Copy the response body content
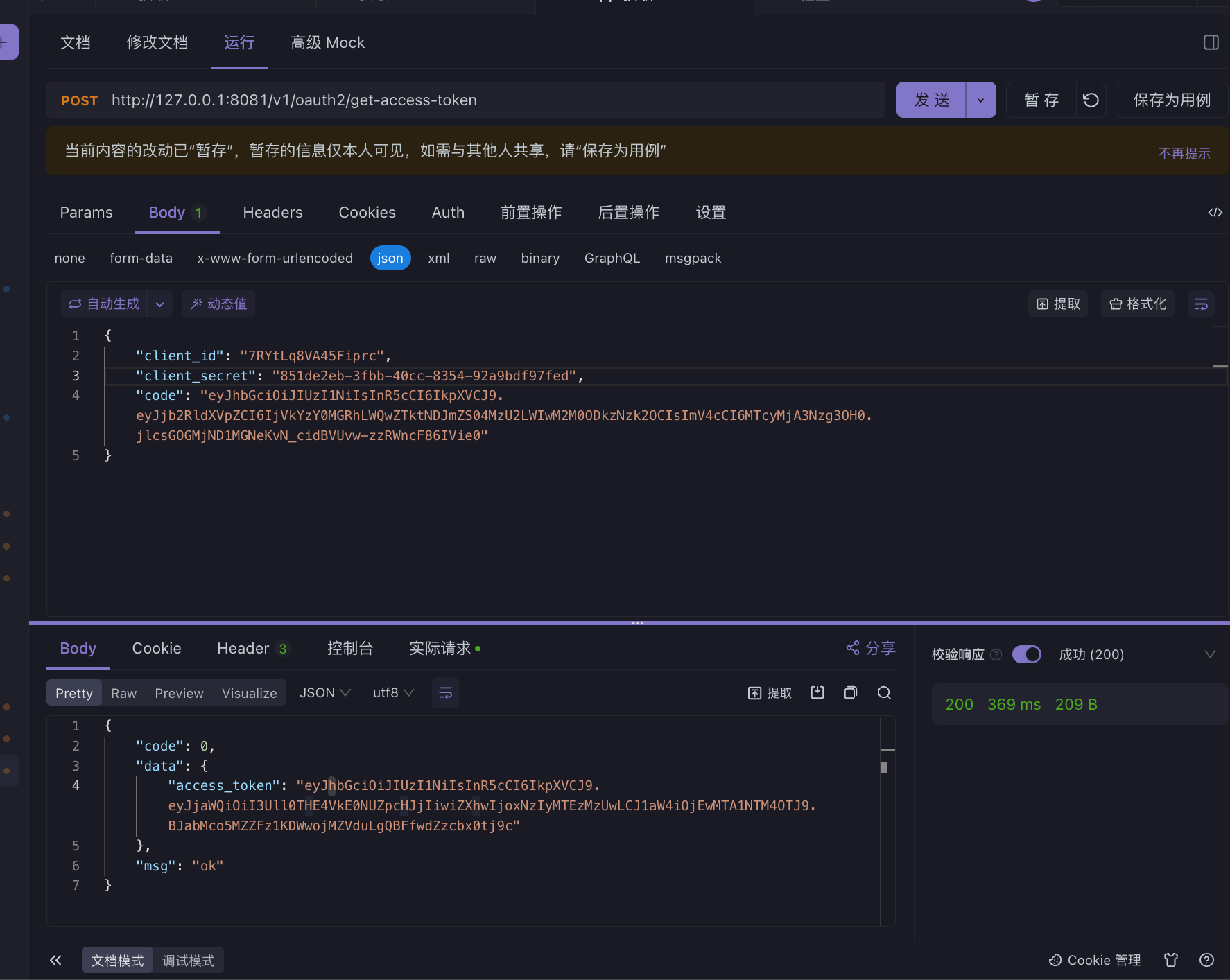This screenshot has height=980, width=1230. click(x=851, y=693)
